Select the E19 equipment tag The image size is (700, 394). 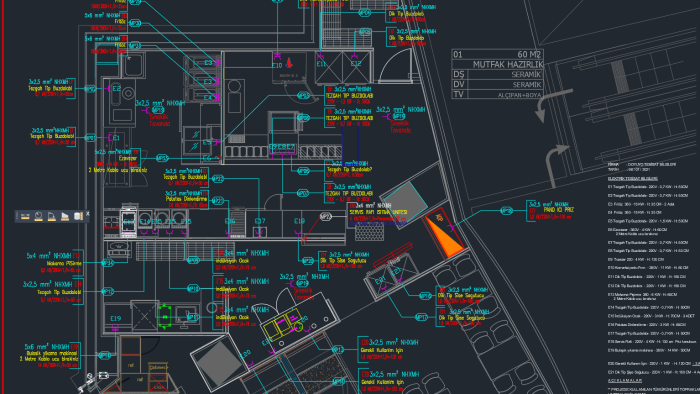coord(115,319)
